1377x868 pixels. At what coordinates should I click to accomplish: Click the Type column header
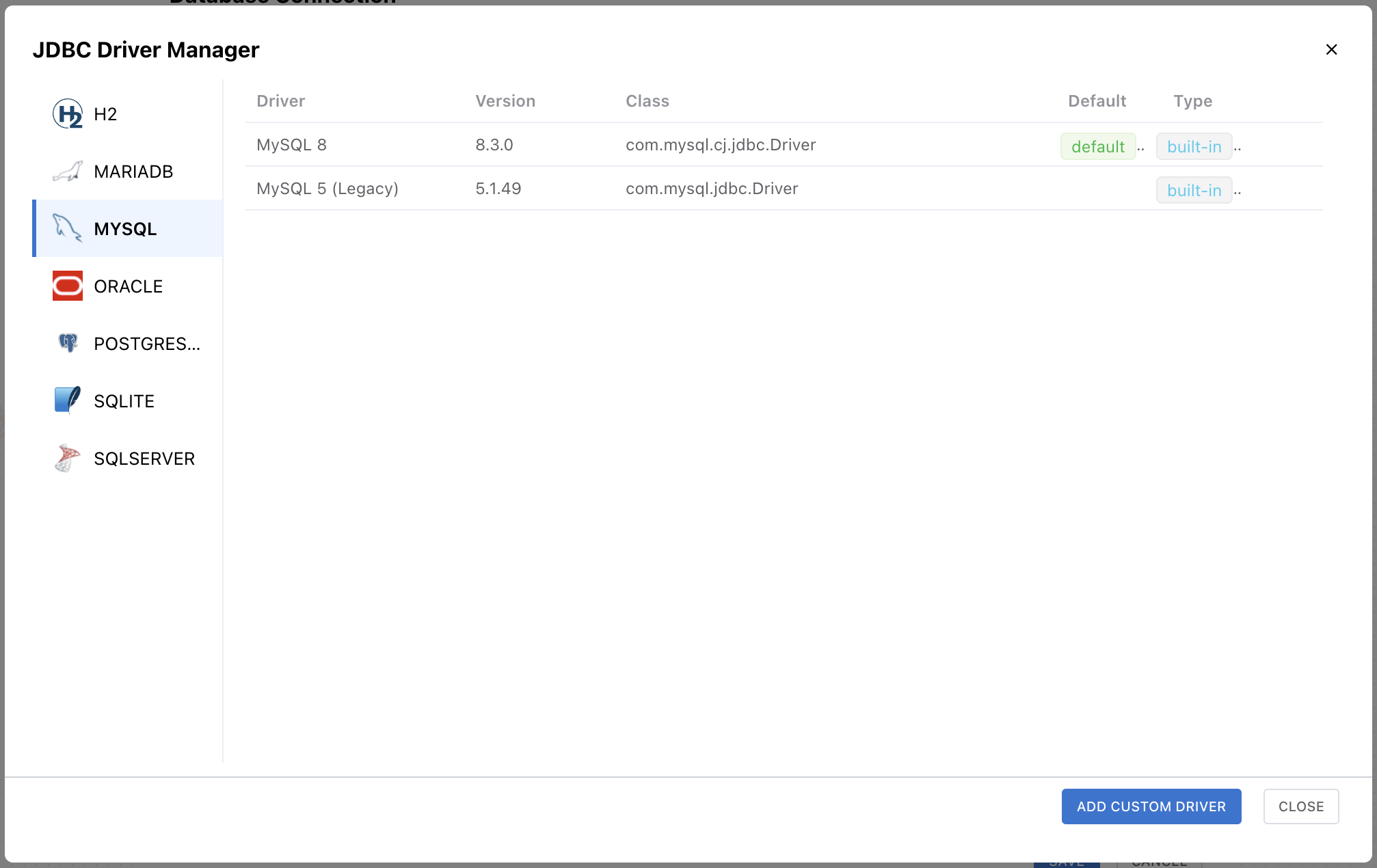(x=1193, y=101)
